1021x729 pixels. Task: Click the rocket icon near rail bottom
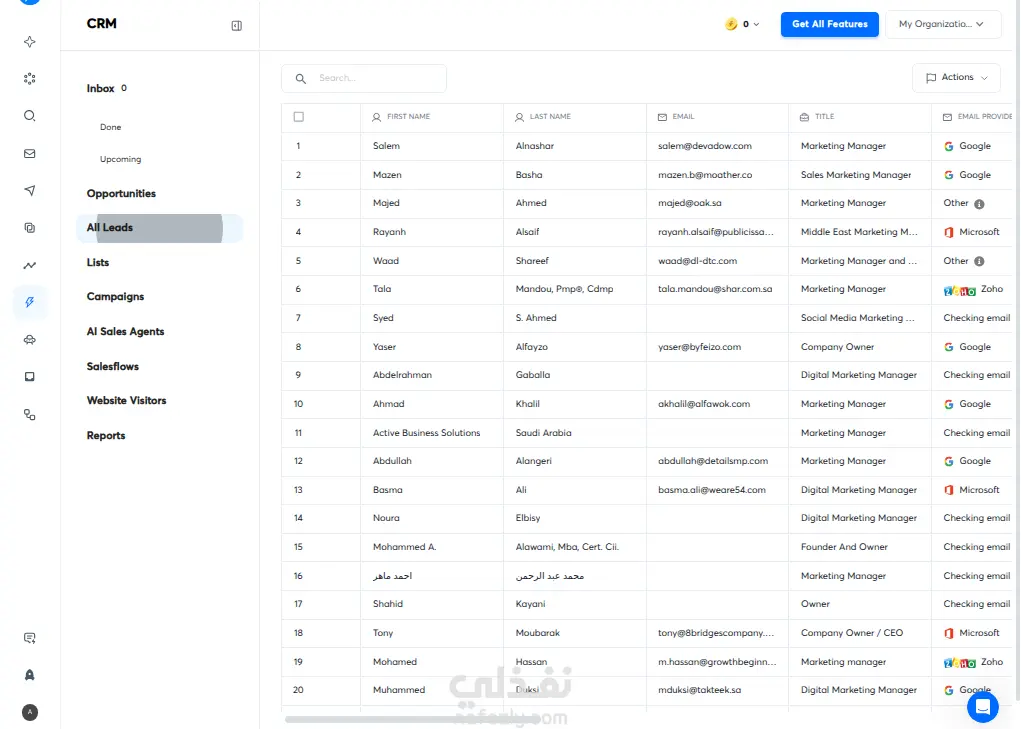(x=29, y=675)
